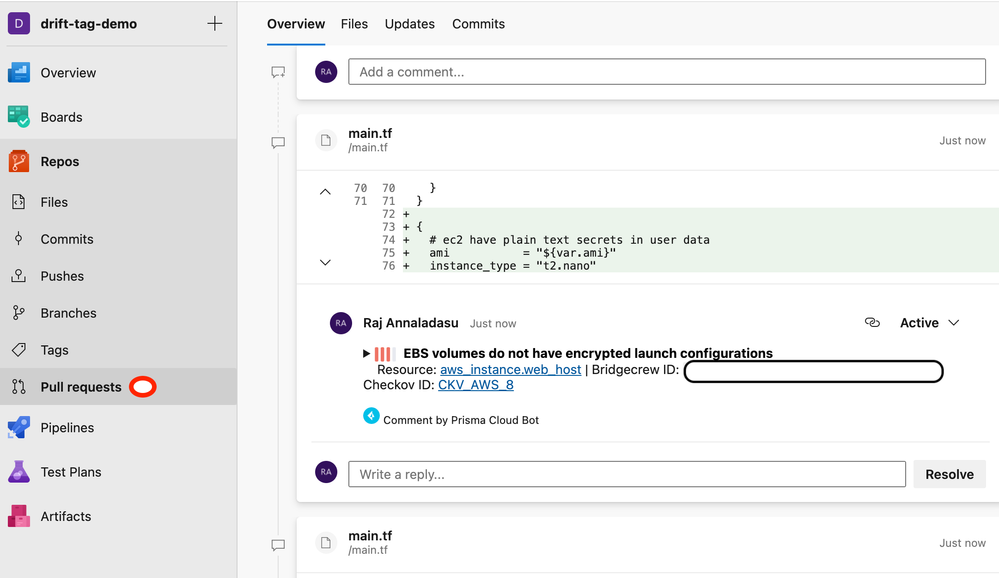Click the plus icon next to drift-tag-demo
The image size is (999, 578).
(214, 24)
